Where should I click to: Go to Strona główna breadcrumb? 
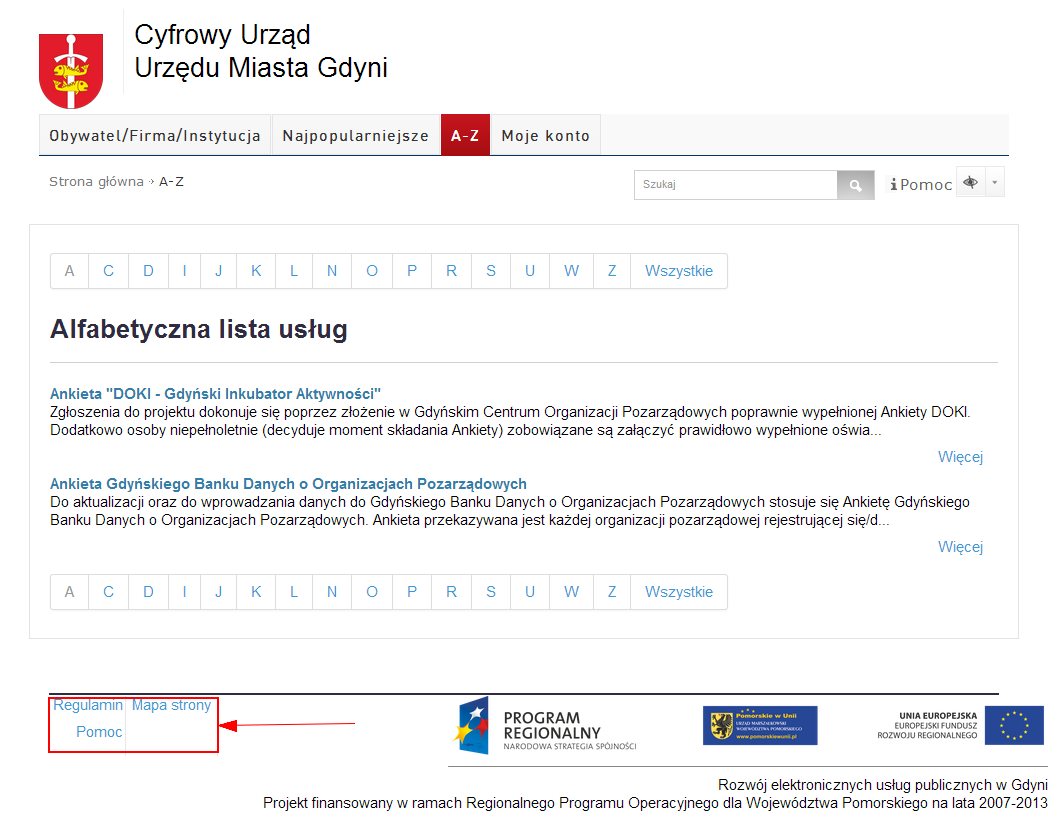pyautogui.click(x=96, y=182)
